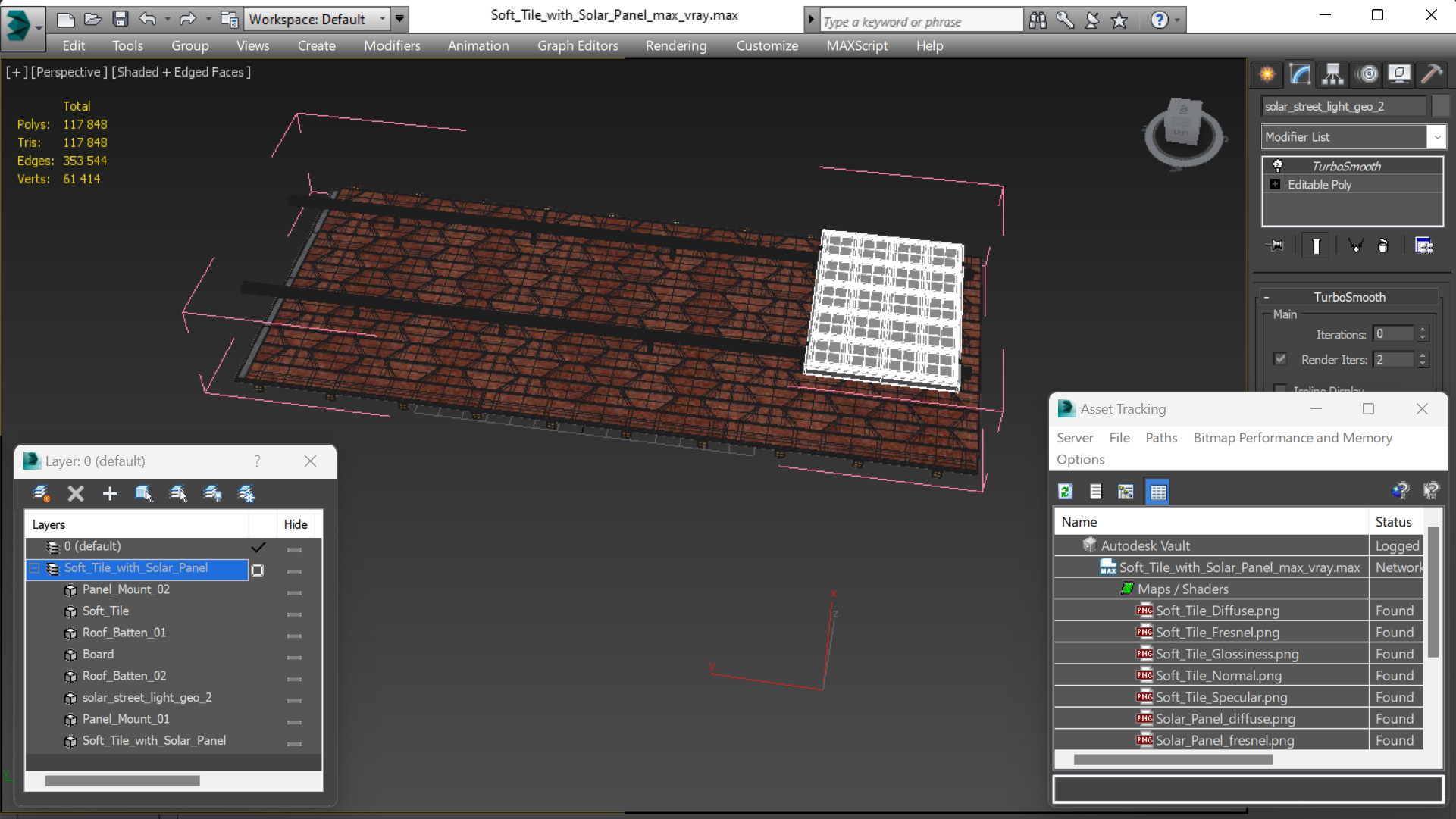
Task: Click the Layers column header
Action: pos(137,524)
